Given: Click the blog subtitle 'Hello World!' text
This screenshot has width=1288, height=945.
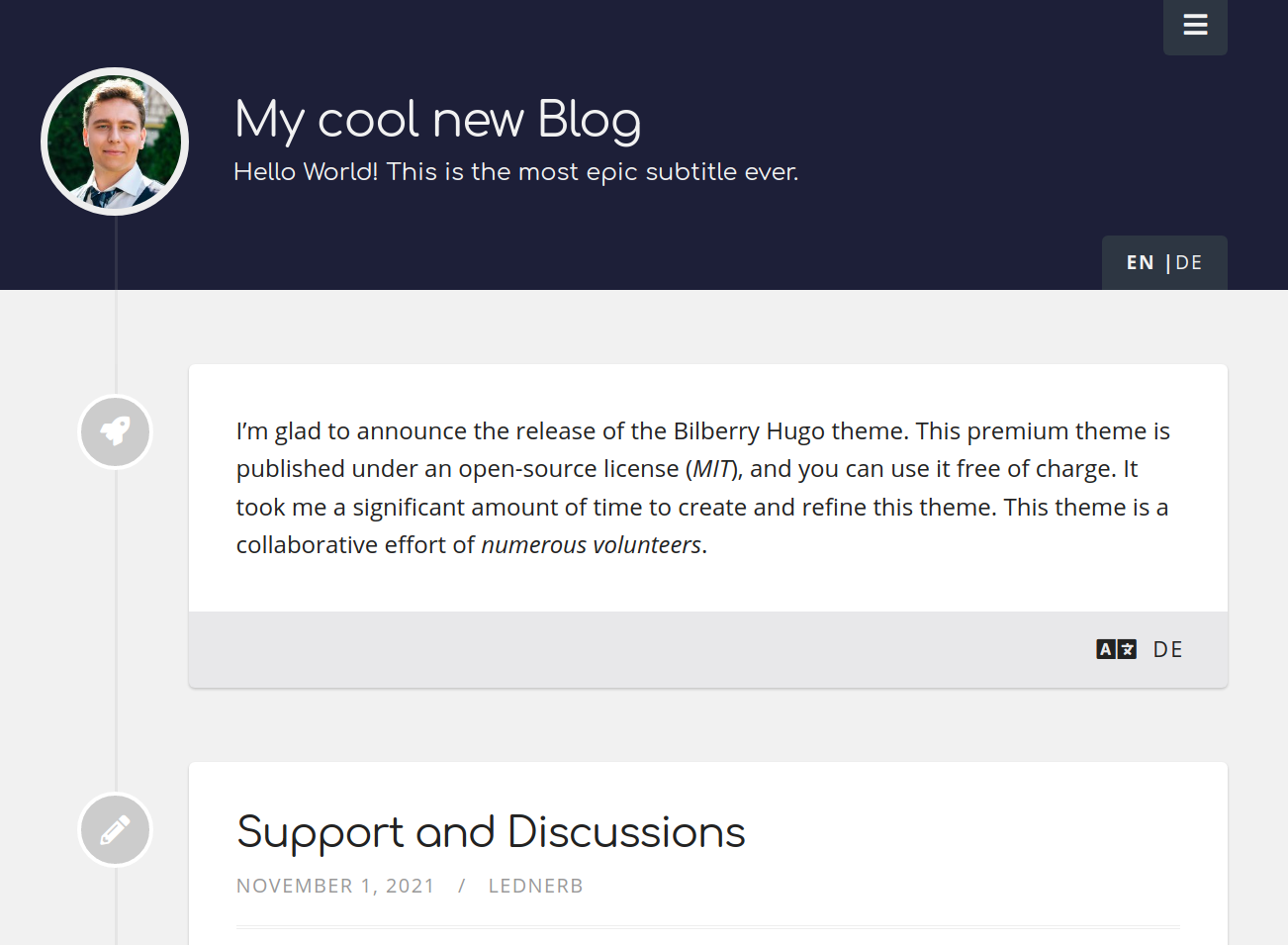Looking at the screenshot, I should 515,172.
